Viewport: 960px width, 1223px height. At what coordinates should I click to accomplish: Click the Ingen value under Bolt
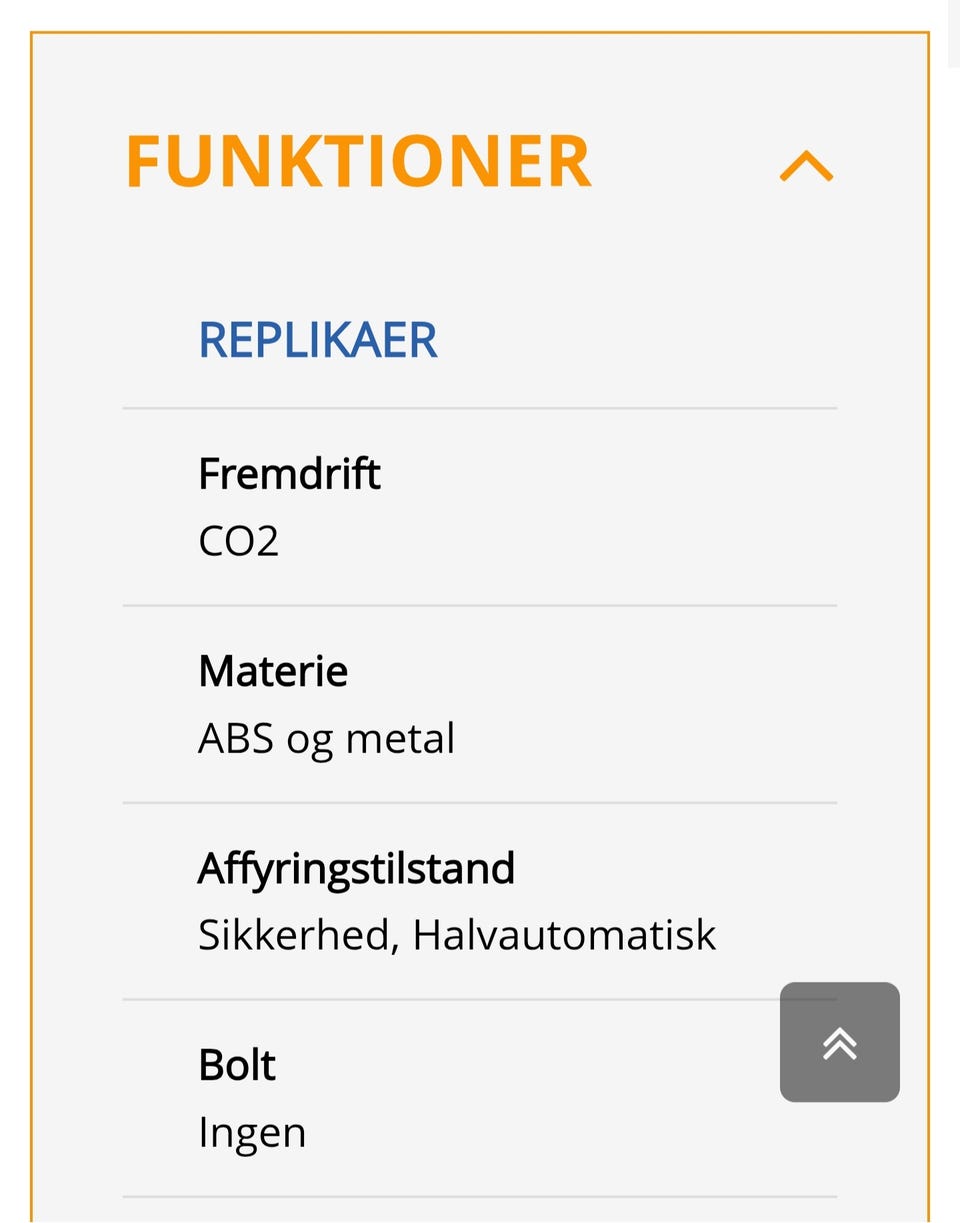pos(252,1132)
